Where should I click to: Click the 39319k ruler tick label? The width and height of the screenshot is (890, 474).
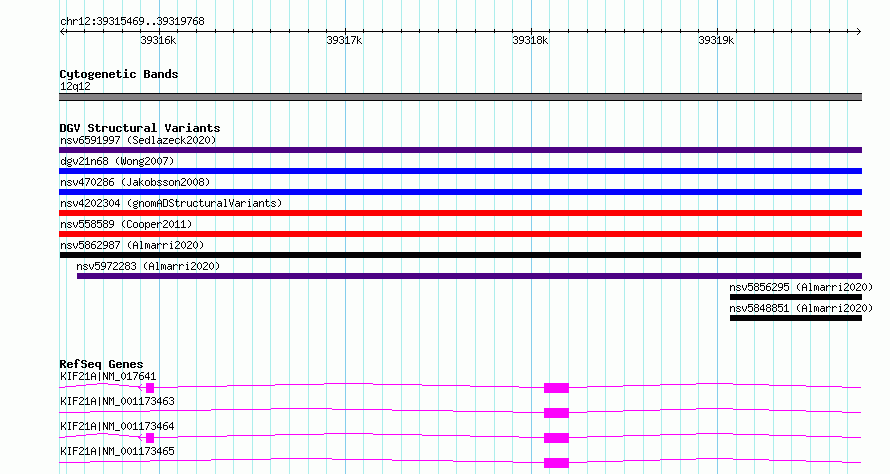click(x=716, y=40)
